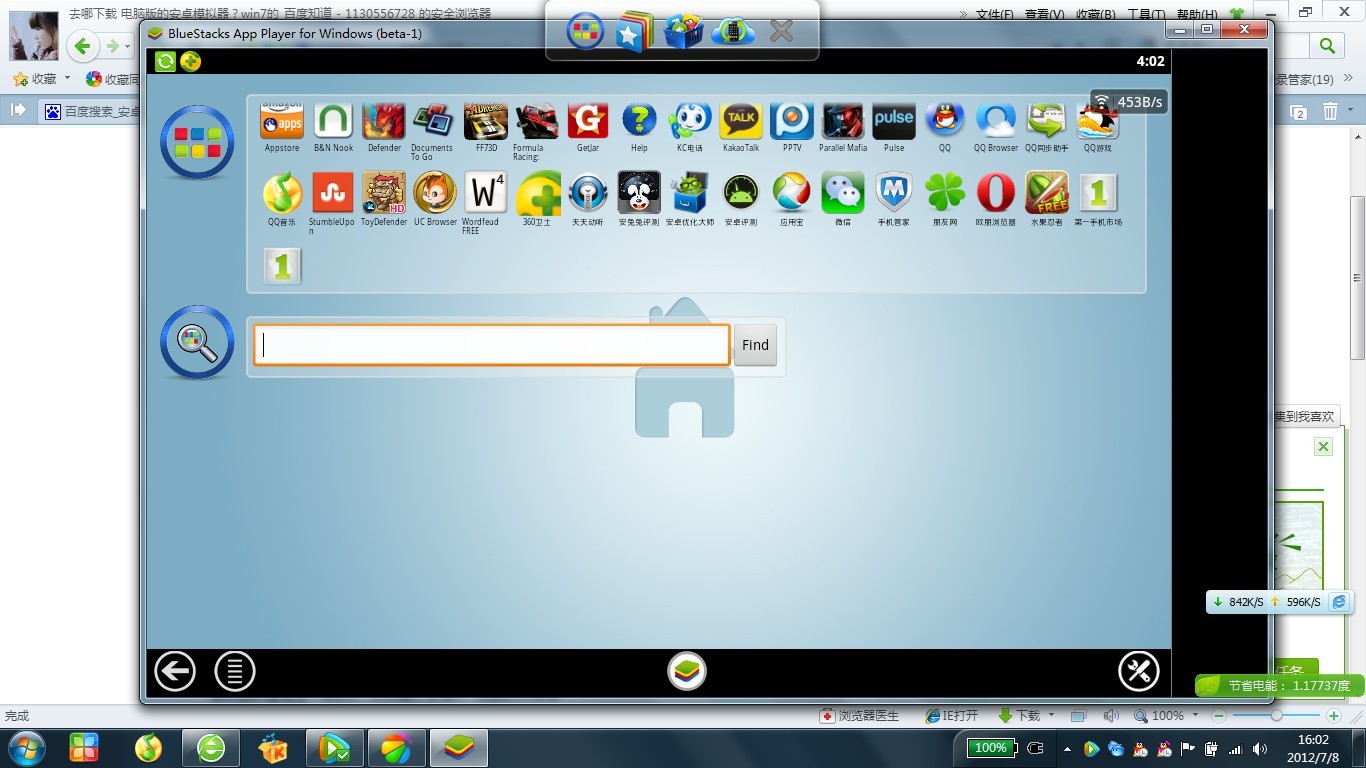This screenshot has width=1366, height=768.
Task: Click the browser zoom slider
Action: [x=1277, y=716]
